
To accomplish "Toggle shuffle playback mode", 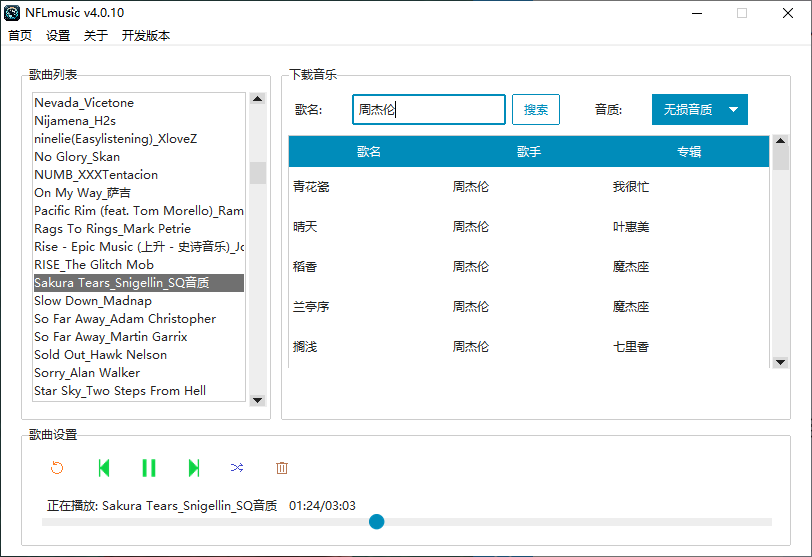I will (x=237, y=468).
